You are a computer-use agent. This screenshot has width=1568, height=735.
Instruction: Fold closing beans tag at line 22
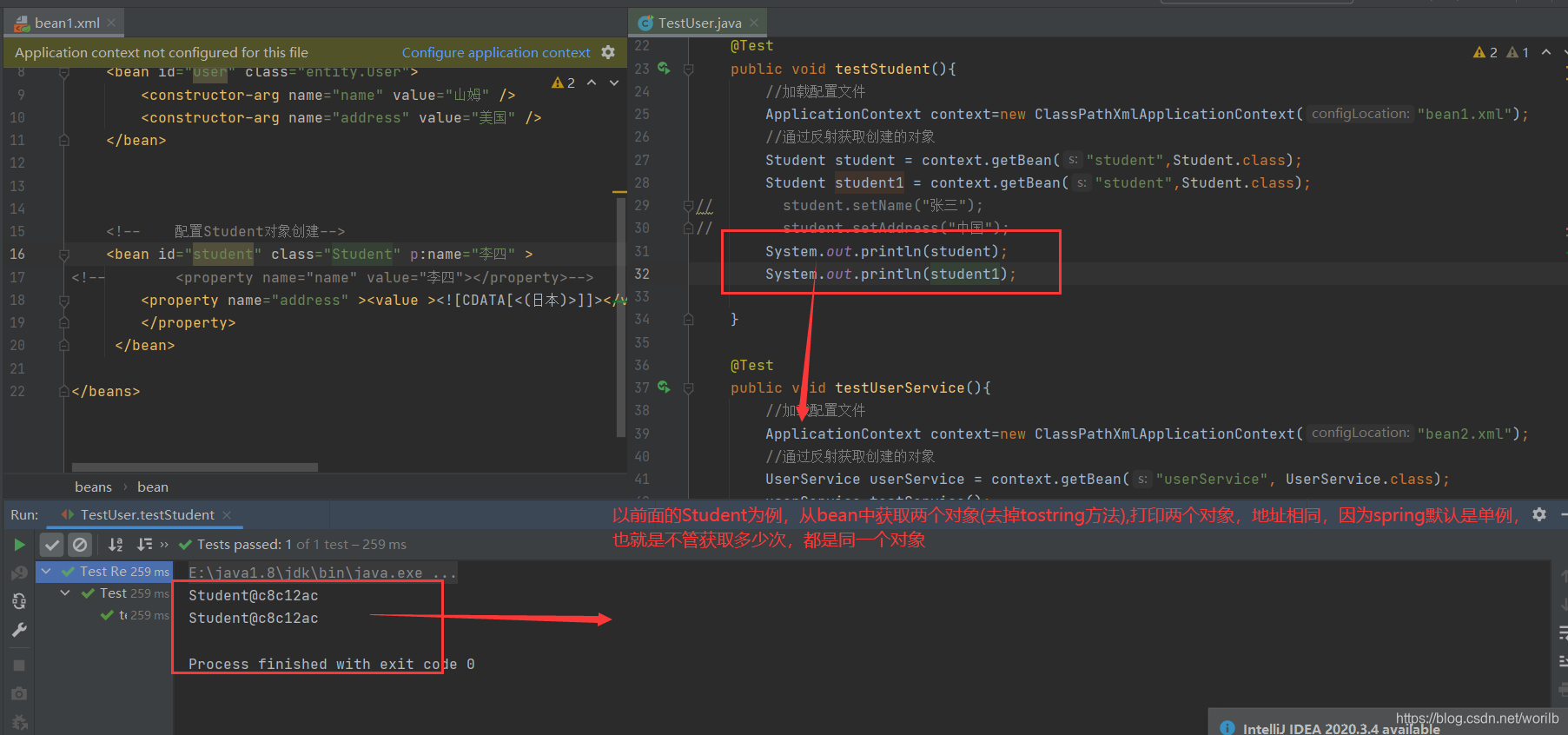point(63,392)
